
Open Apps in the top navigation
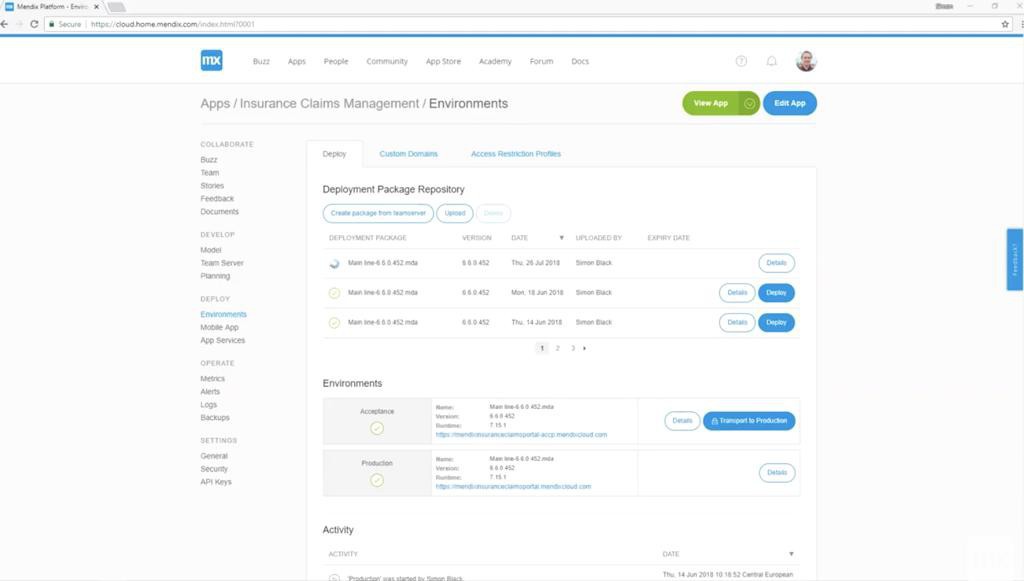click(296, 61)
